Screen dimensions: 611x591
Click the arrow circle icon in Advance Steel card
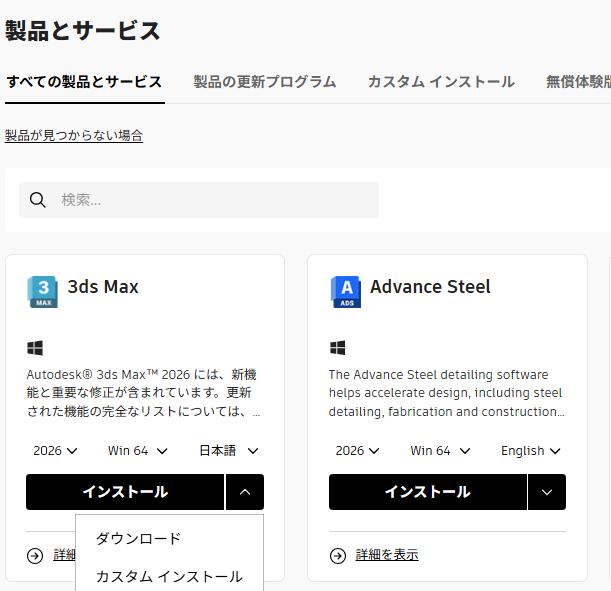tap(338, 555)
